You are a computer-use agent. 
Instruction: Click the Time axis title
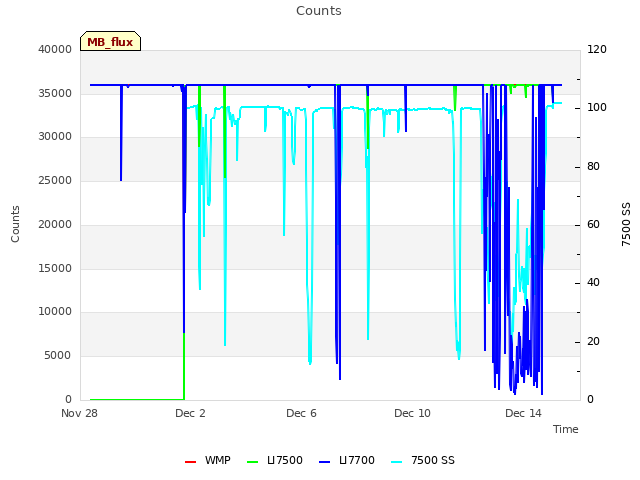[566, 429]
